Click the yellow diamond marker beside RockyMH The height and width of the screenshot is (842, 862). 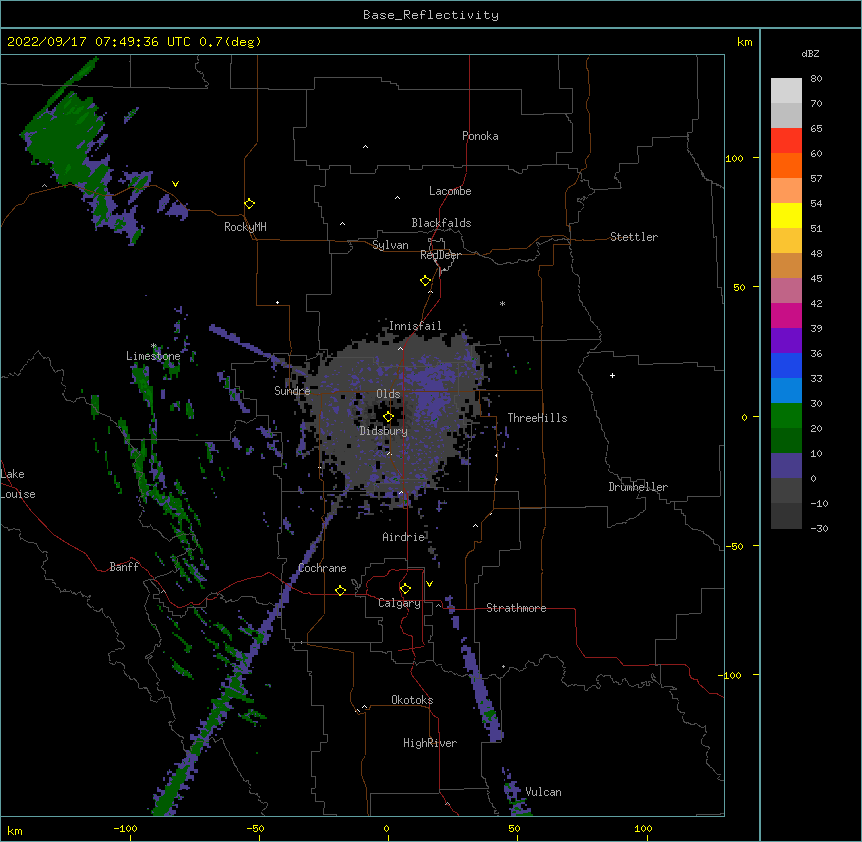(250, 204)
